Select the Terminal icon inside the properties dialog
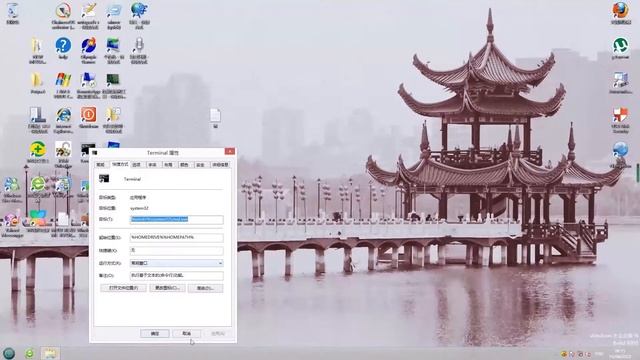The width and height of the screenshot is (640, 360). [x=104, y=179]
